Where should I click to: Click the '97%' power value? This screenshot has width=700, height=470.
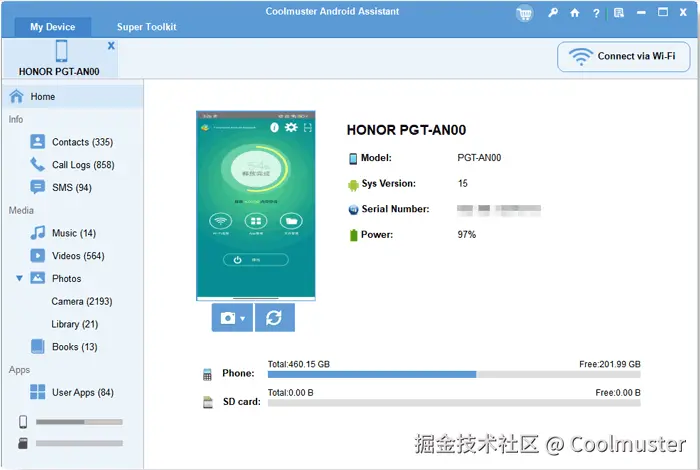[x=467, y=234]
